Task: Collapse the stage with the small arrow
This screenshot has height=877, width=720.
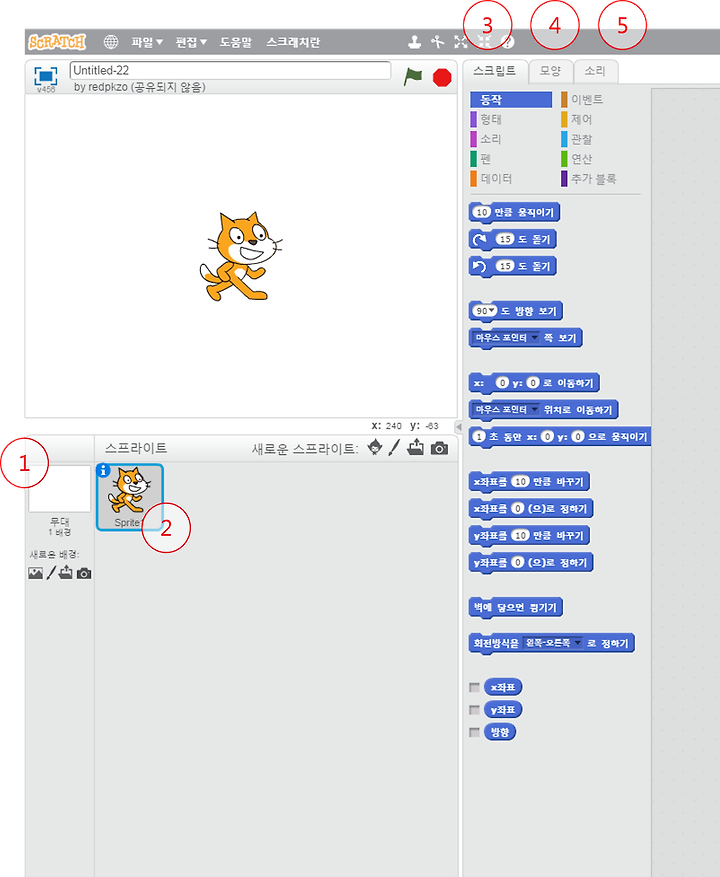Action: tap(459, 427)
